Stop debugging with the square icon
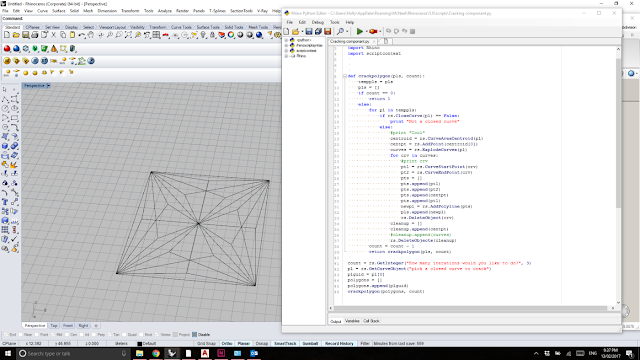Viewport: 640px width, 360px height. point(413,31)
